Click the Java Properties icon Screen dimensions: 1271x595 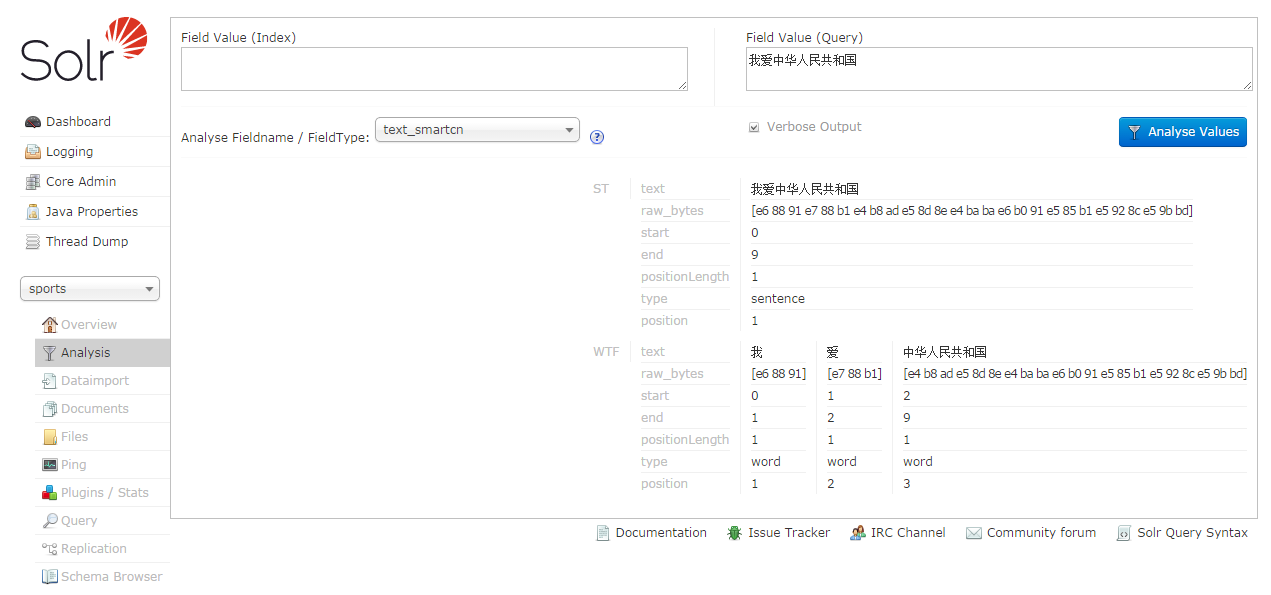point(33,212)
